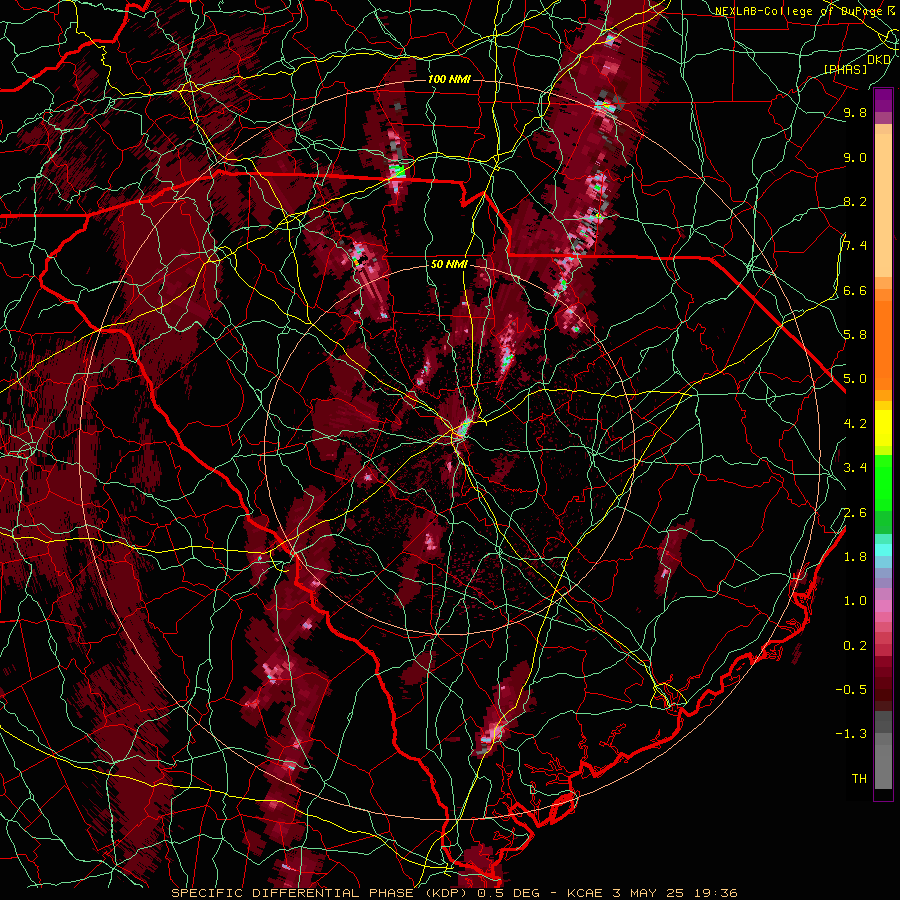Click the 9.8 legend value

pyautogui.click(x=855, y=112)
